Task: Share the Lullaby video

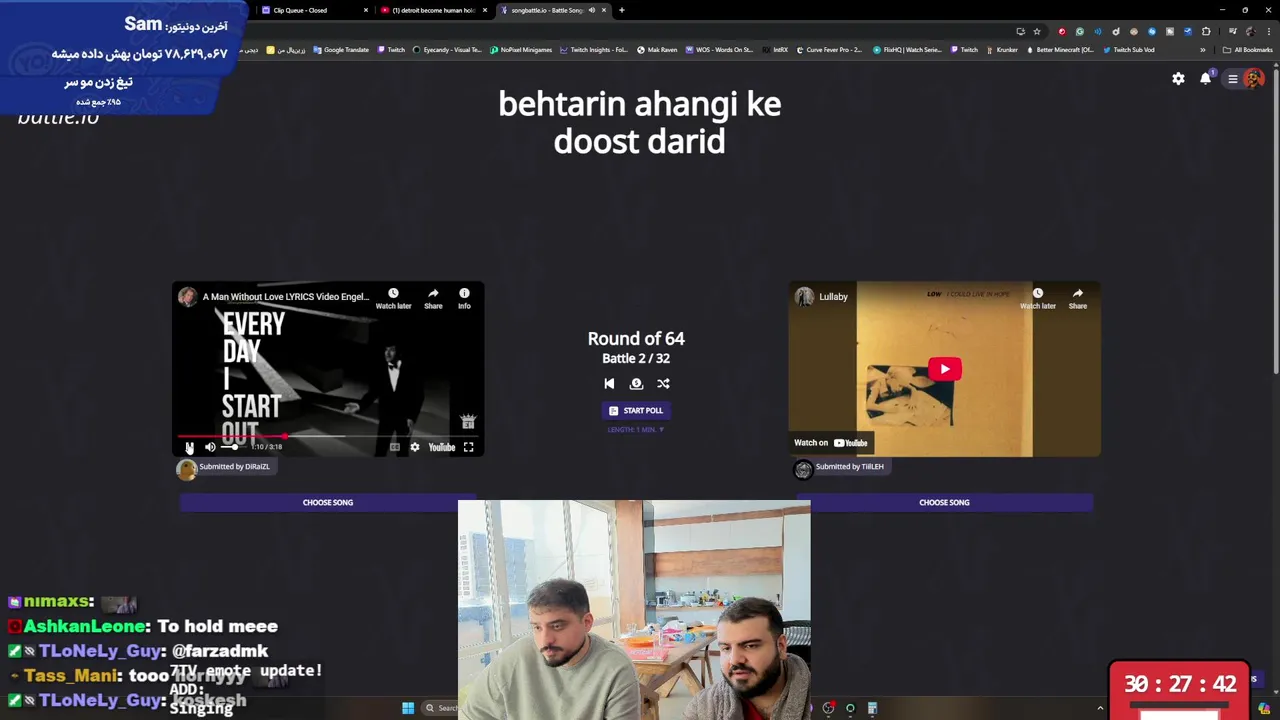Action: click(x=1077, y=298)
